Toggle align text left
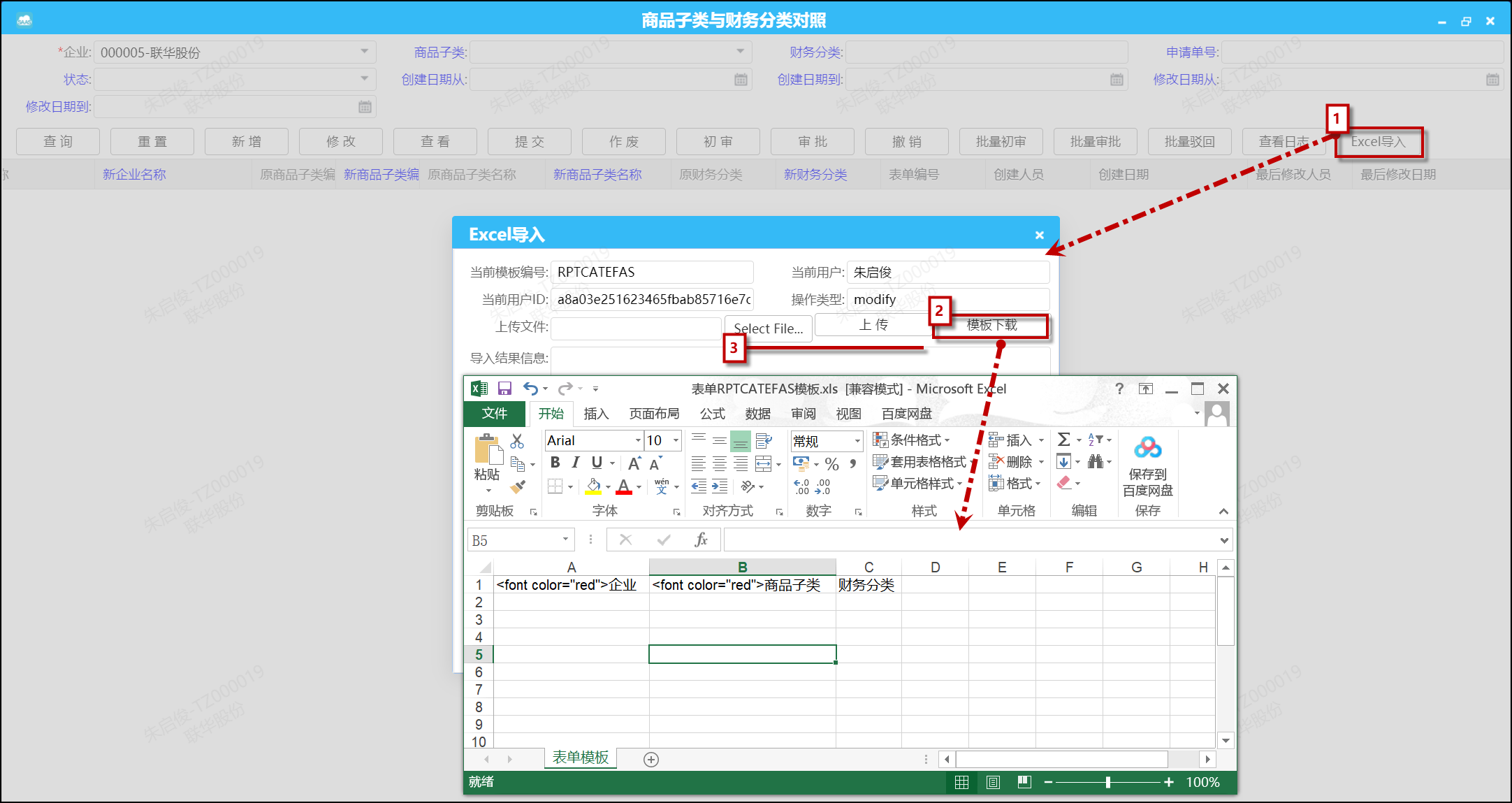 (x=699, y=463)
